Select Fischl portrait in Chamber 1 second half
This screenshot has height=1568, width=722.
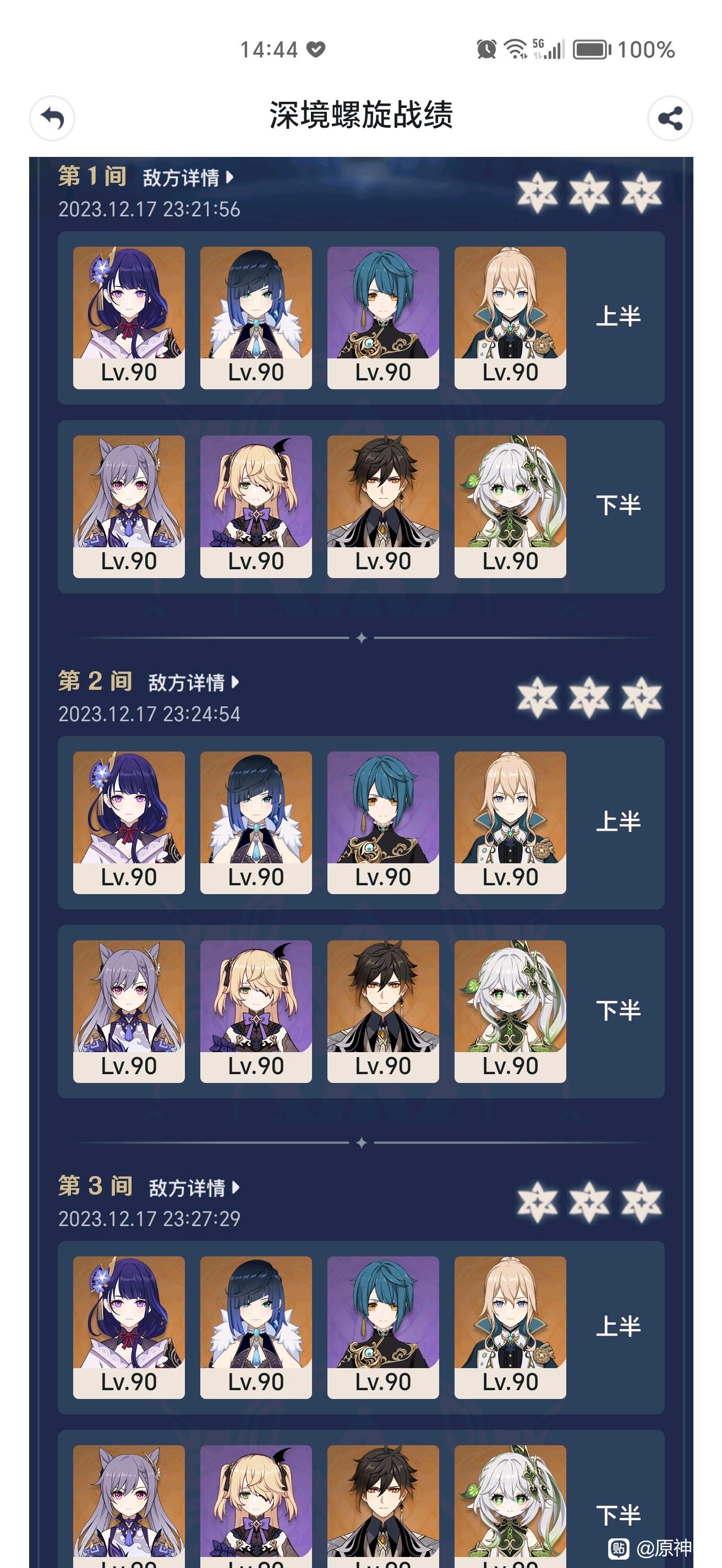tap(256, 507)
